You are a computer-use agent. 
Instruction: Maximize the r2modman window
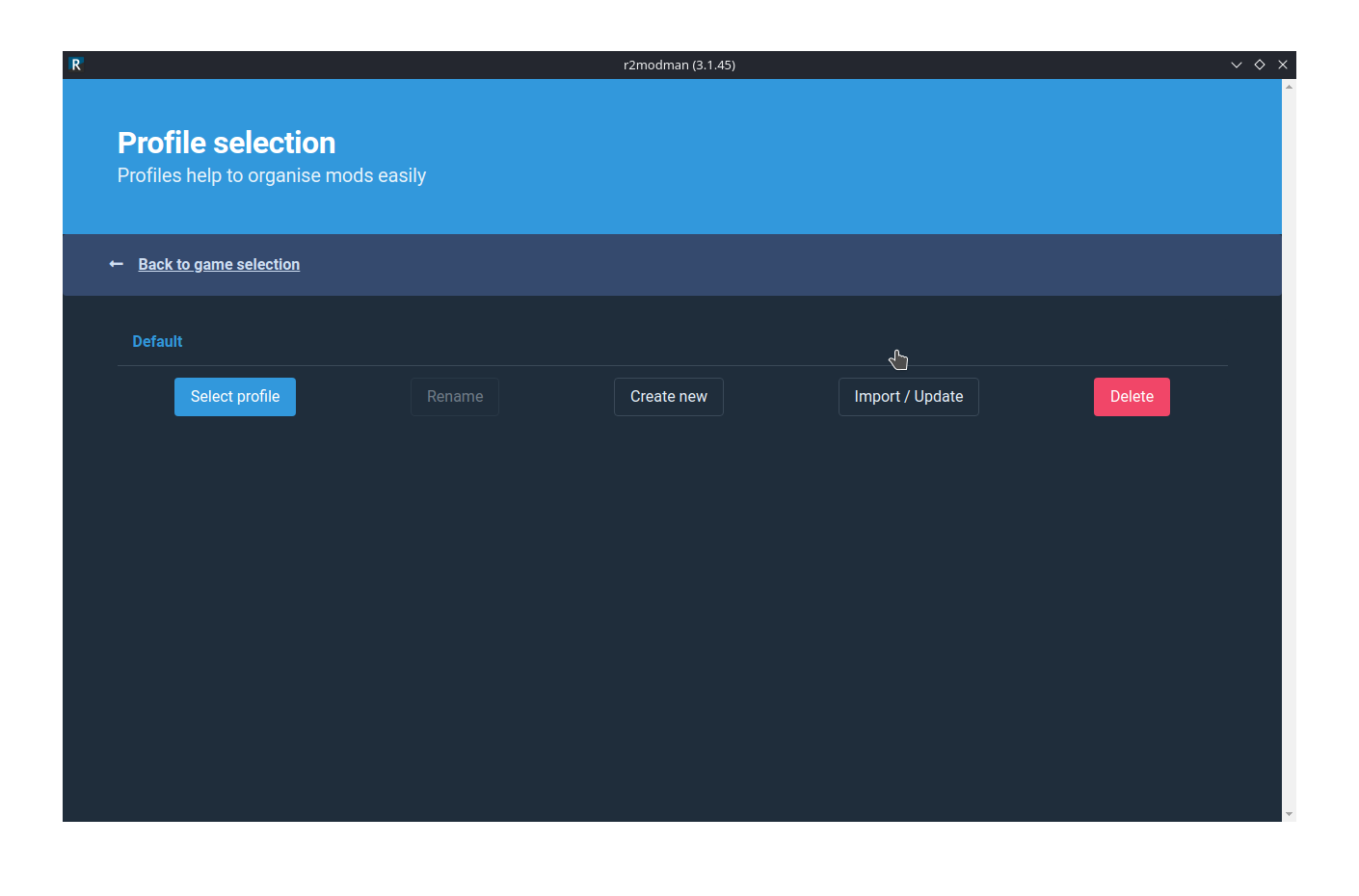pos(1260,65)
